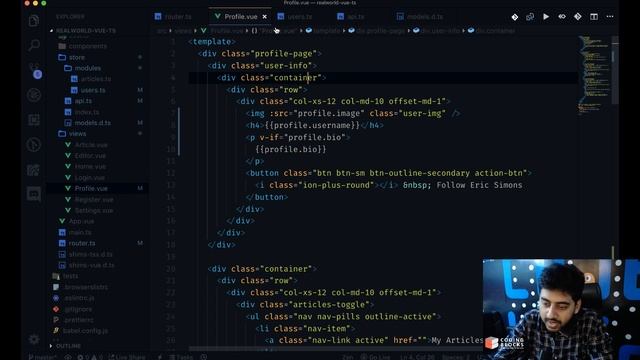Switch to the api.ts tab
This screenshot has width=640, height=360.
pyautogui.click(x=351, y=17)
